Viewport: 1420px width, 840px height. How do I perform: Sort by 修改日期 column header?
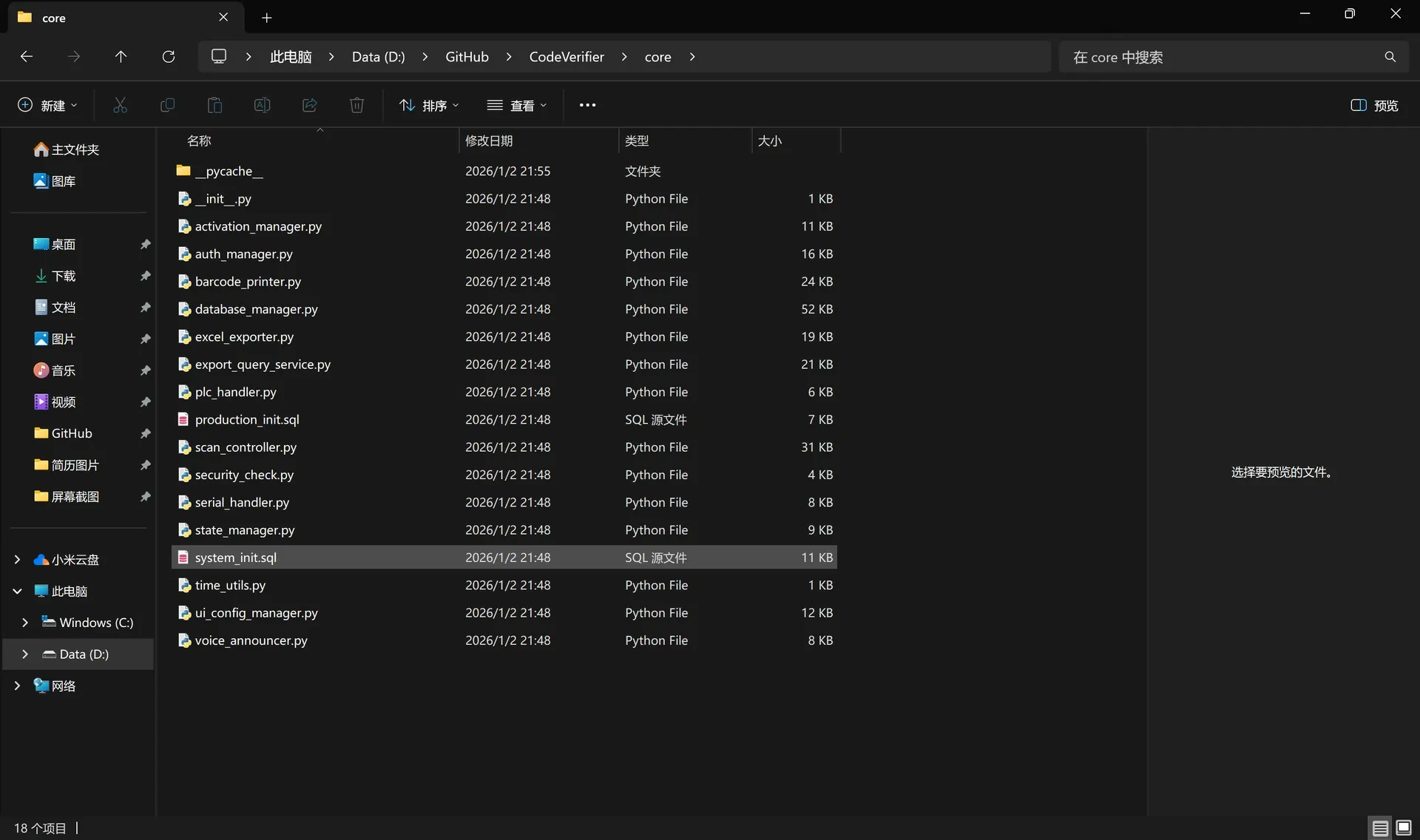538,140
